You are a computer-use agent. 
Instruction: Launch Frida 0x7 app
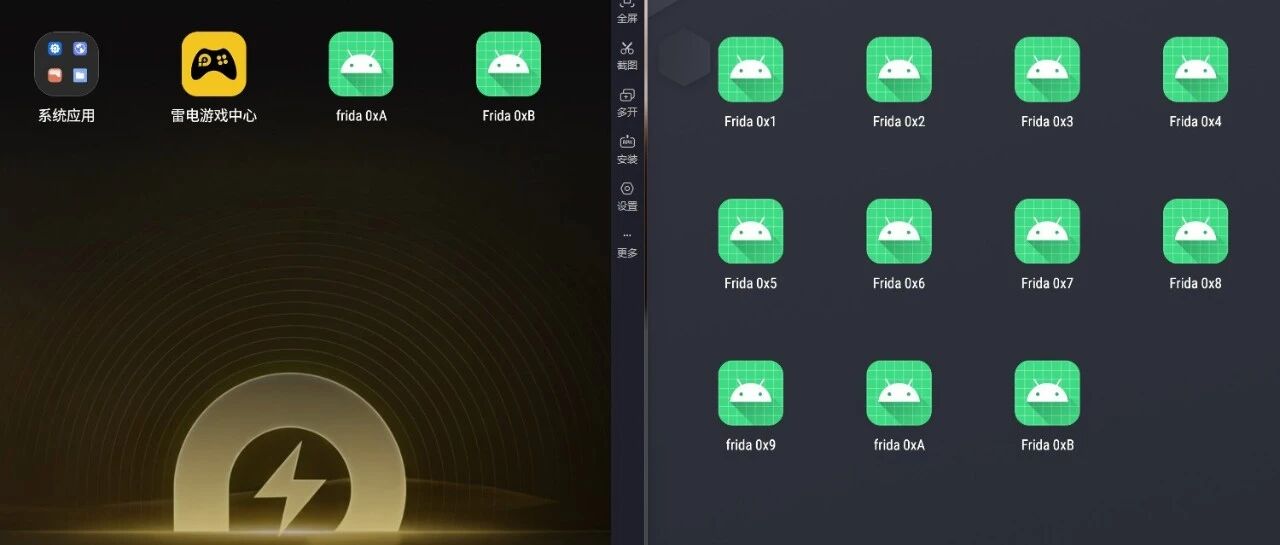point(1047,231)
